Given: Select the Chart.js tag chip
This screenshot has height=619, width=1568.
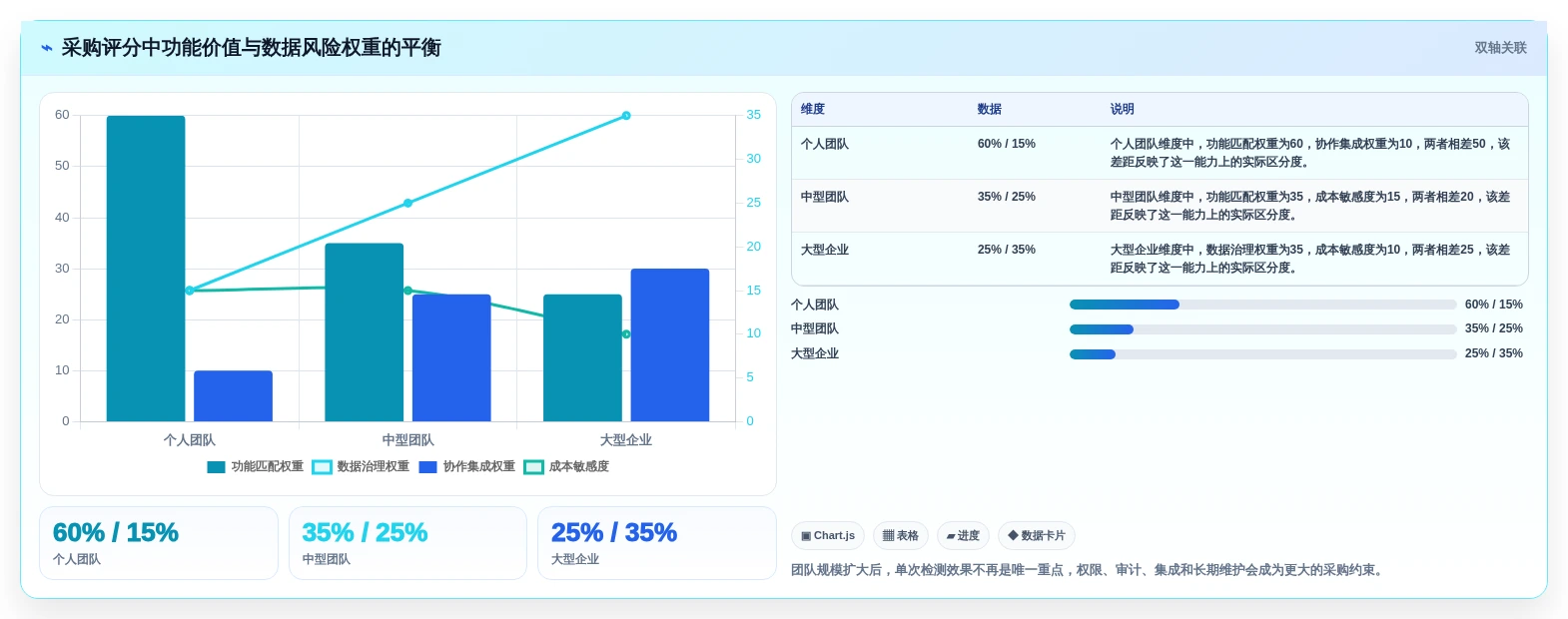Looking at the screenshot, I should pos(828,536).
